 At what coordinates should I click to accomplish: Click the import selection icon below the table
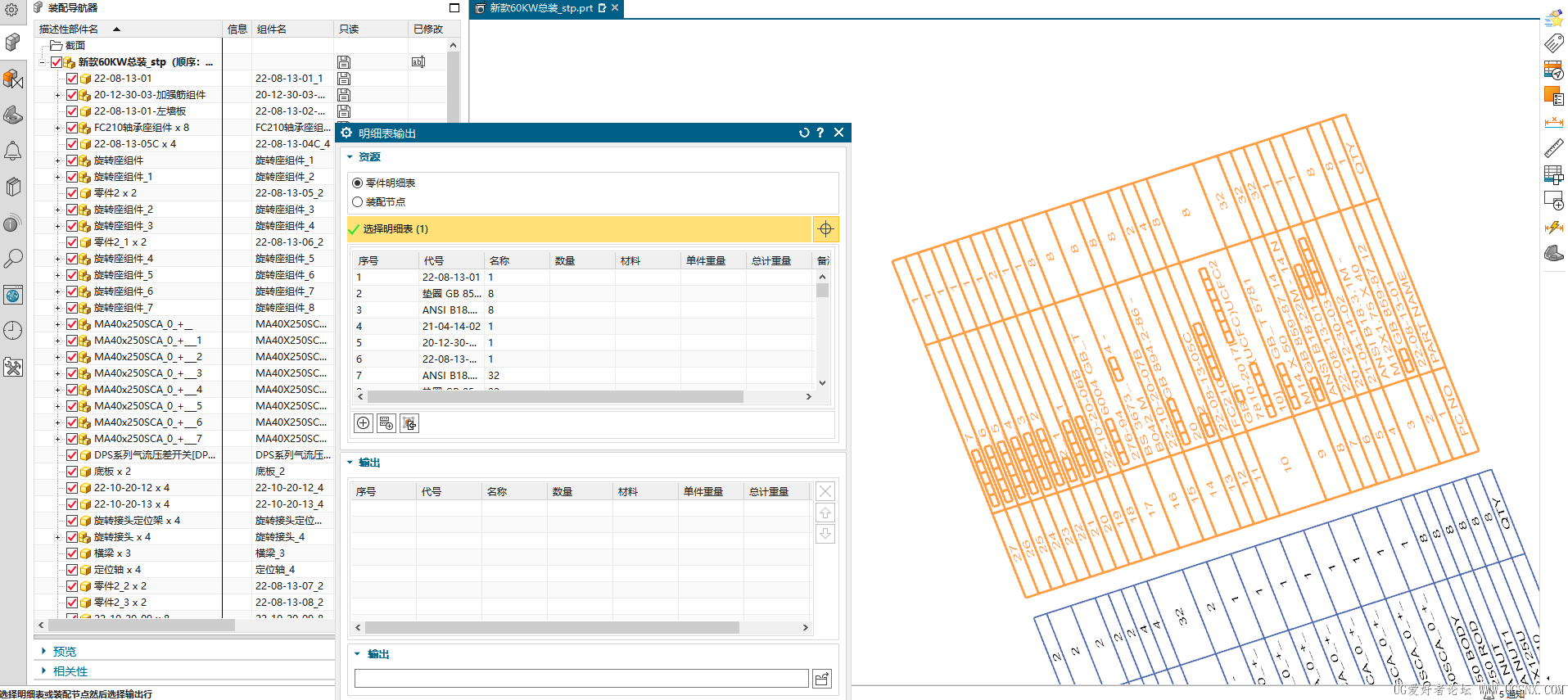[x=409, y=423]
